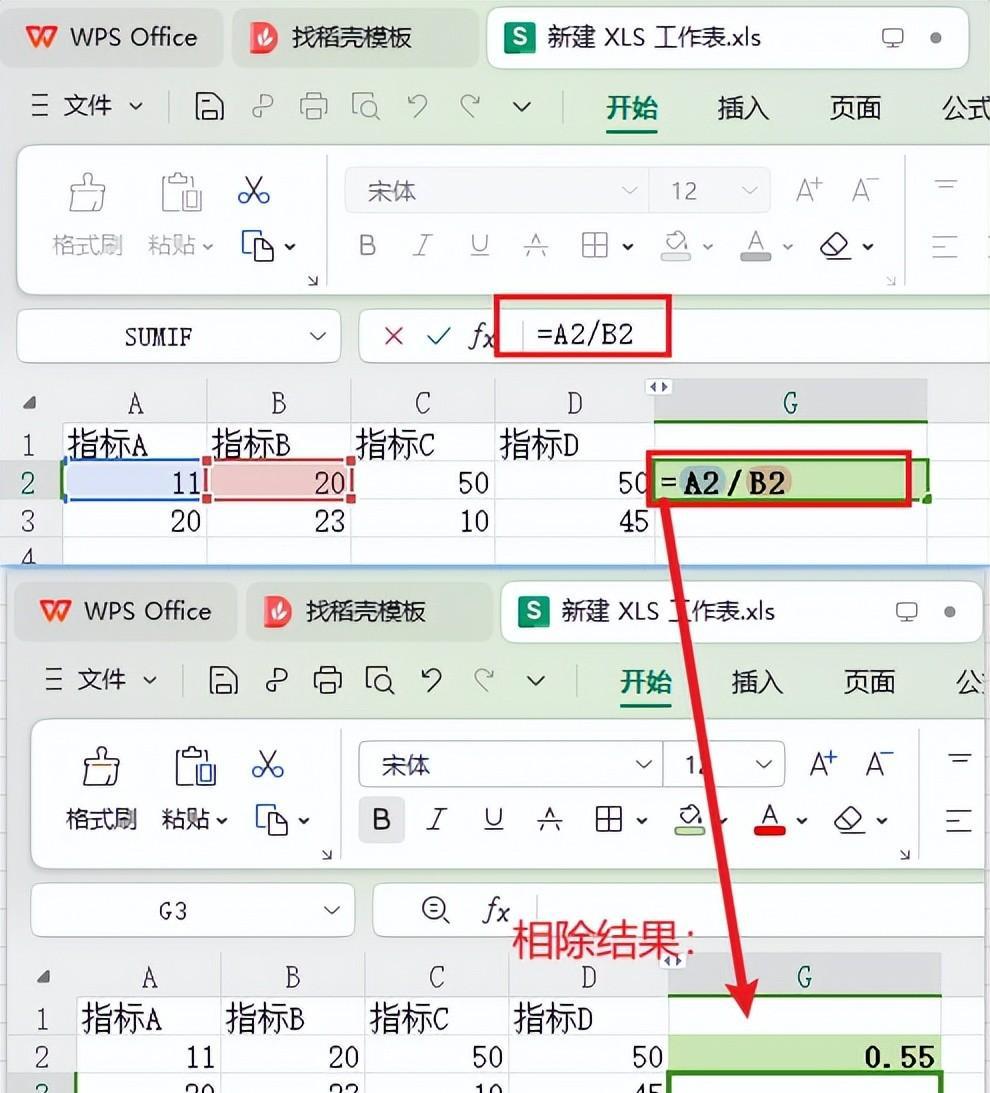Click Cut scissors icon in top window

(x=254, y=190)
